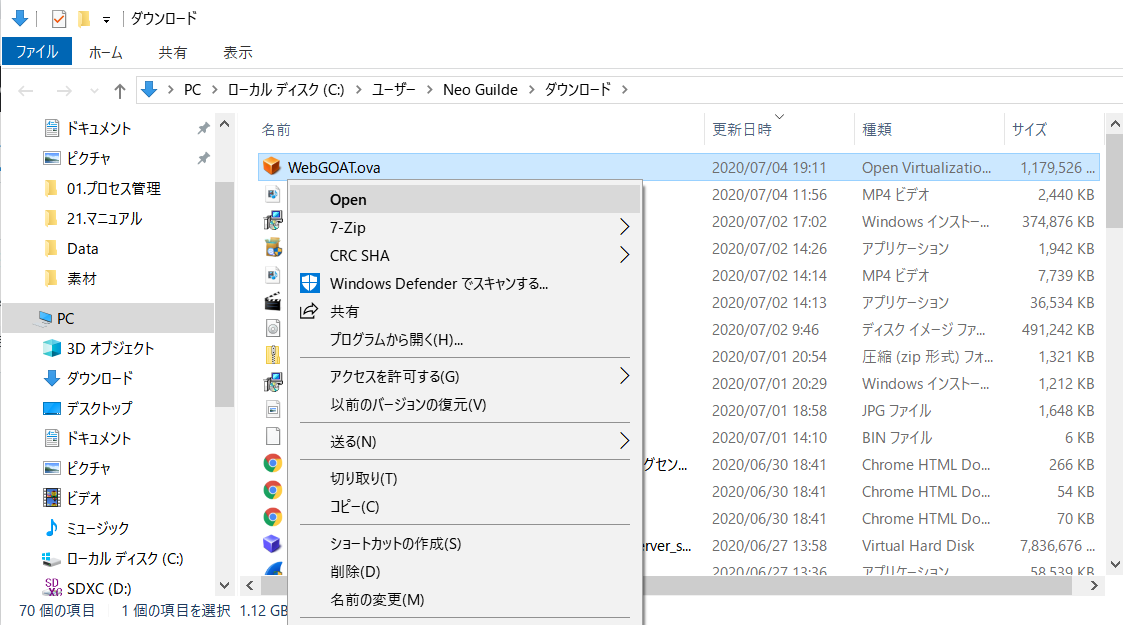Open 素材 folder in sidebar
The image size is (1123, 625).
coord(82,278)
